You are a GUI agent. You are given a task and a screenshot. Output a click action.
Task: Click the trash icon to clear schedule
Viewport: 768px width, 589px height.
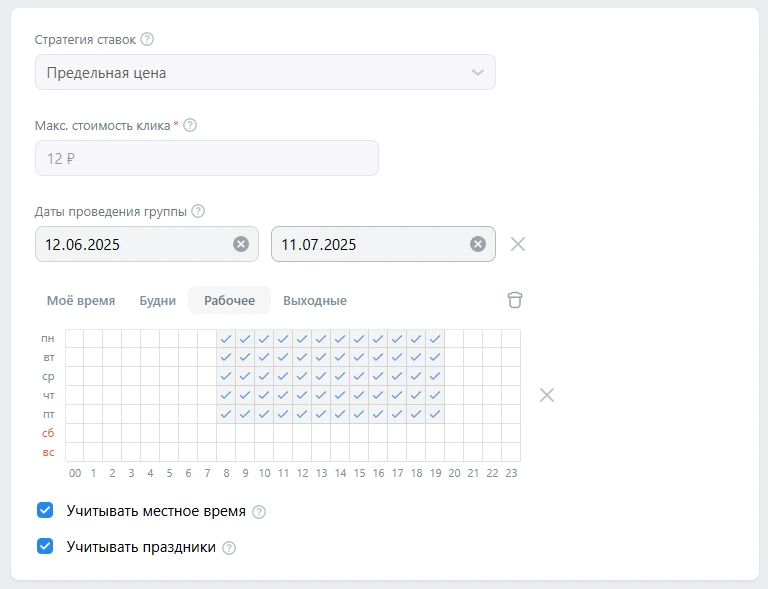click(514, 300)
